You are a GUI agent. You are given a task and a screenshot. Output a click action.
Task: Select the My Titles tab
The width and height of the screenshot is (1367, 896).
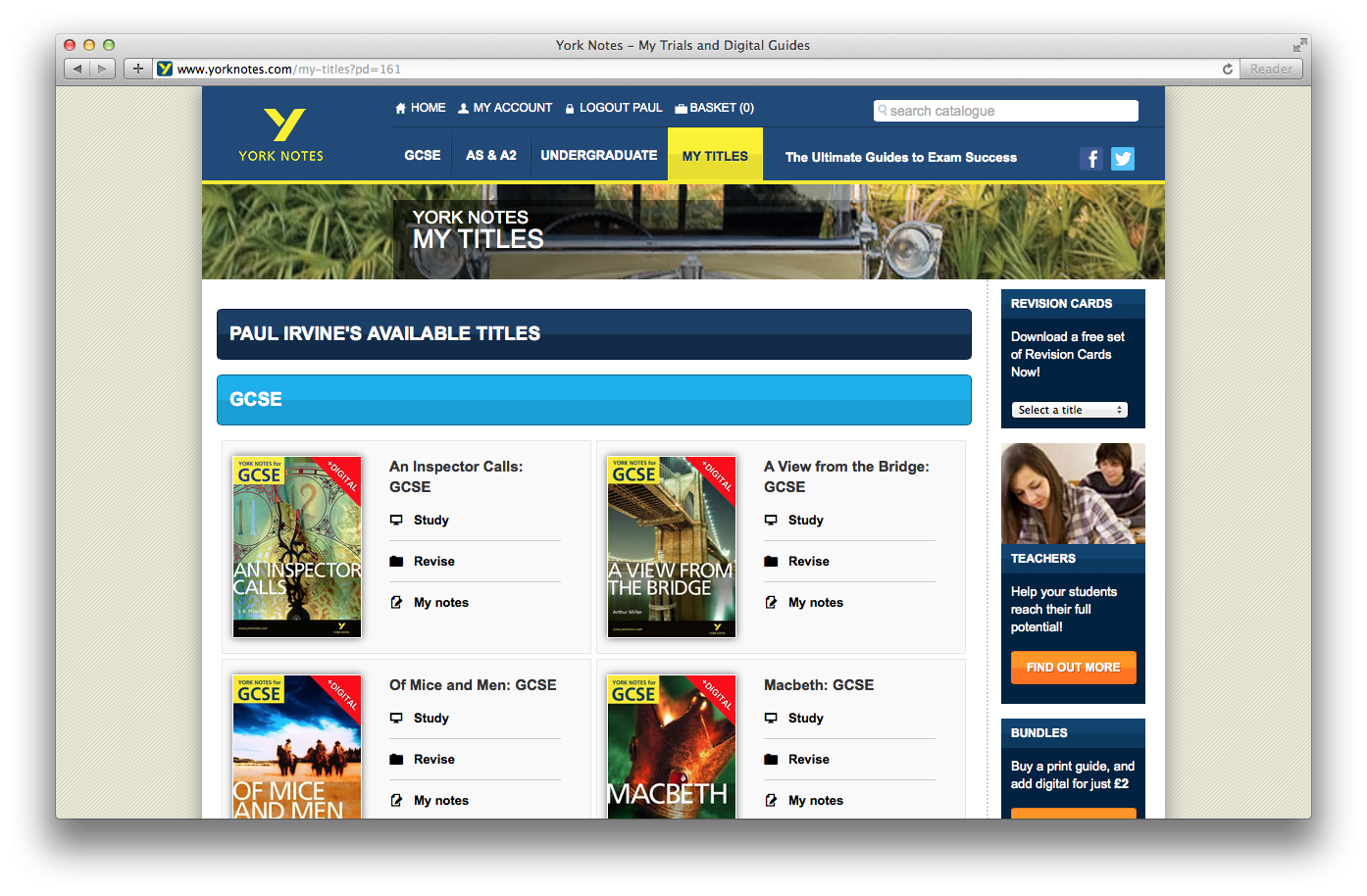[715, 155]
